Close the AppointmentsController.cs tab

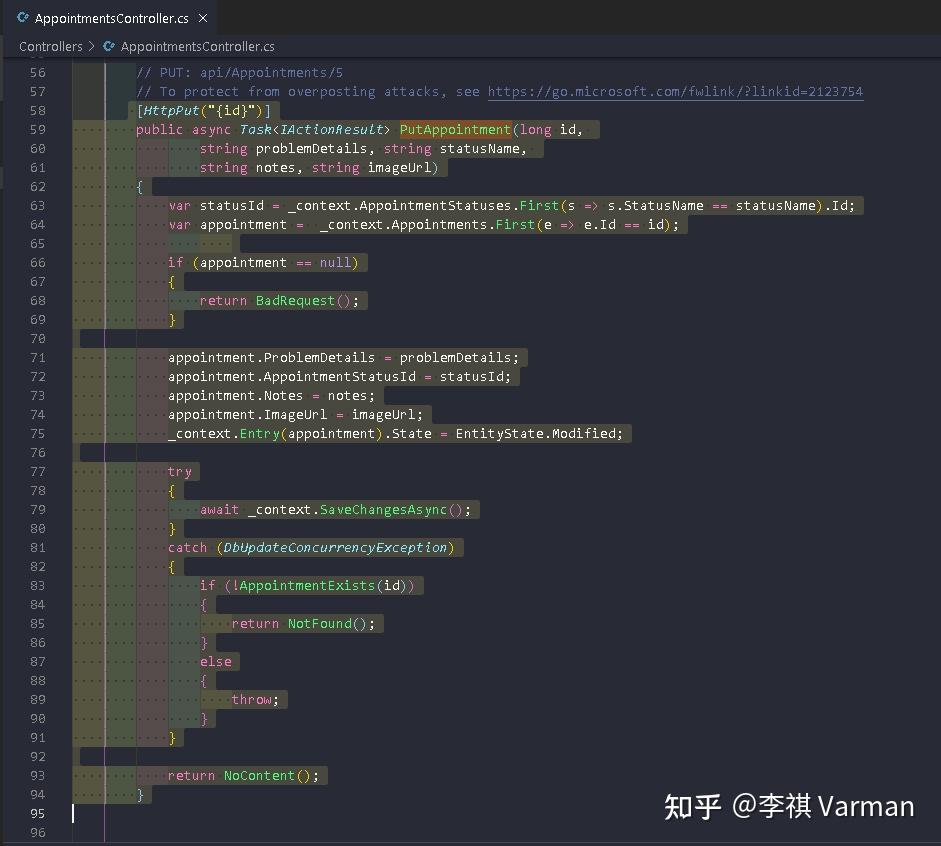[x=203, y=18]
